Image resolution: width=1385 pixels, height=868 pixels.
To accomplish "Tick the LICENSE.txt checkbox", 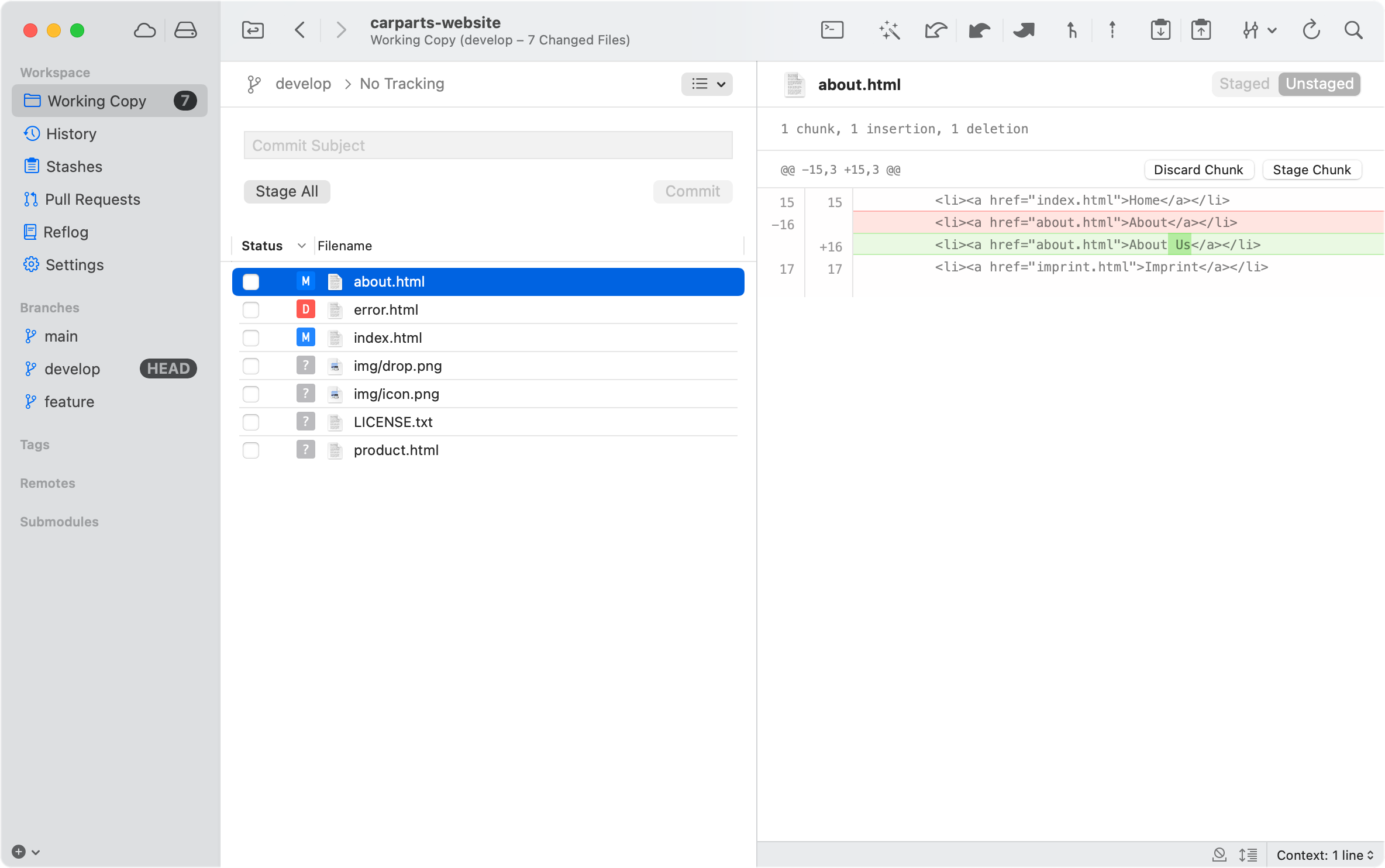I will (251, 422).
